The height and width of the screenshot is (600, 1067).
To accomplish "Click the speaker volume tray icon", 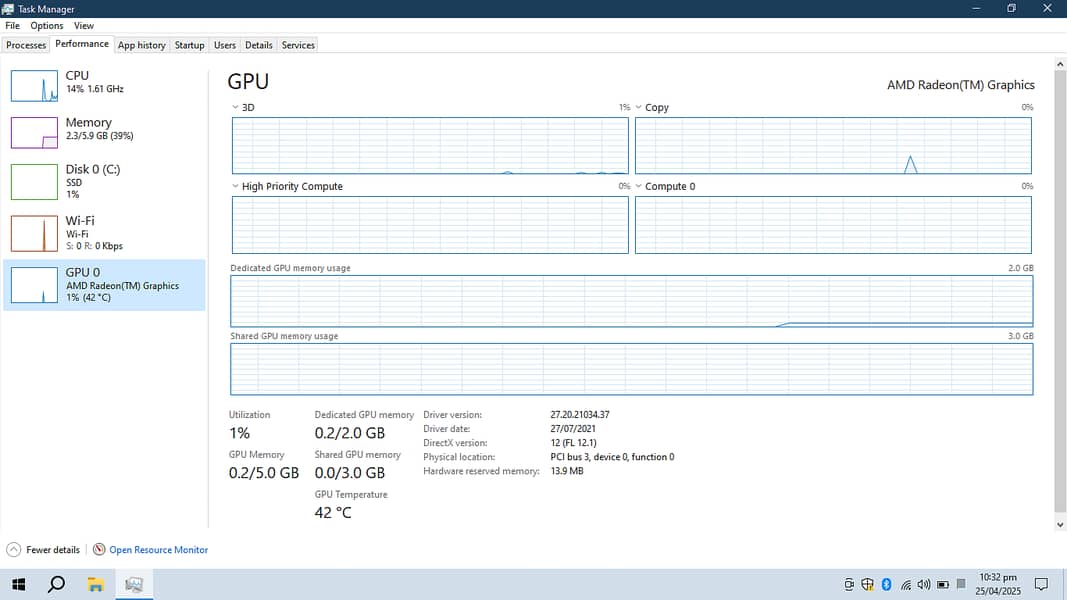I will click(x=923, y=584).
